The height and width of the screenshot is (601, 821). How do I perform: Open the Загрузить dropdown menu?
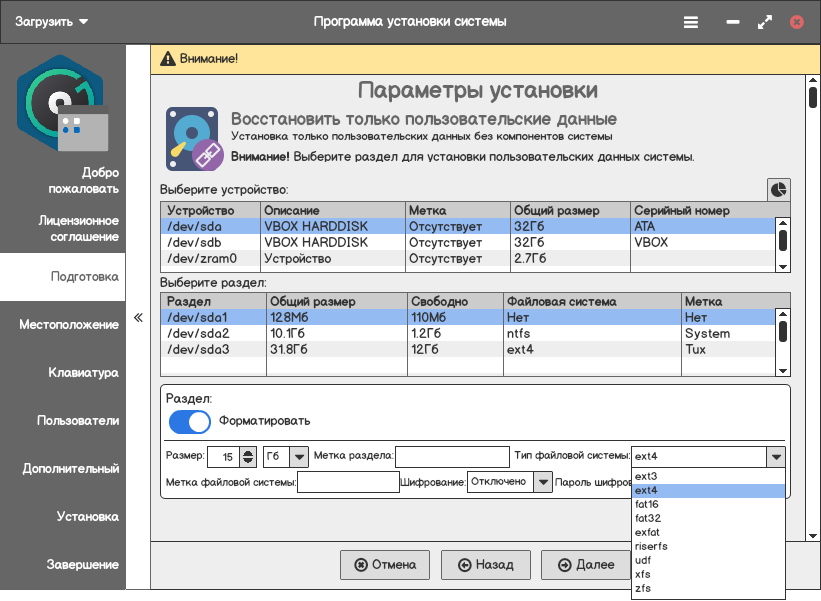(x=52, y=22)
